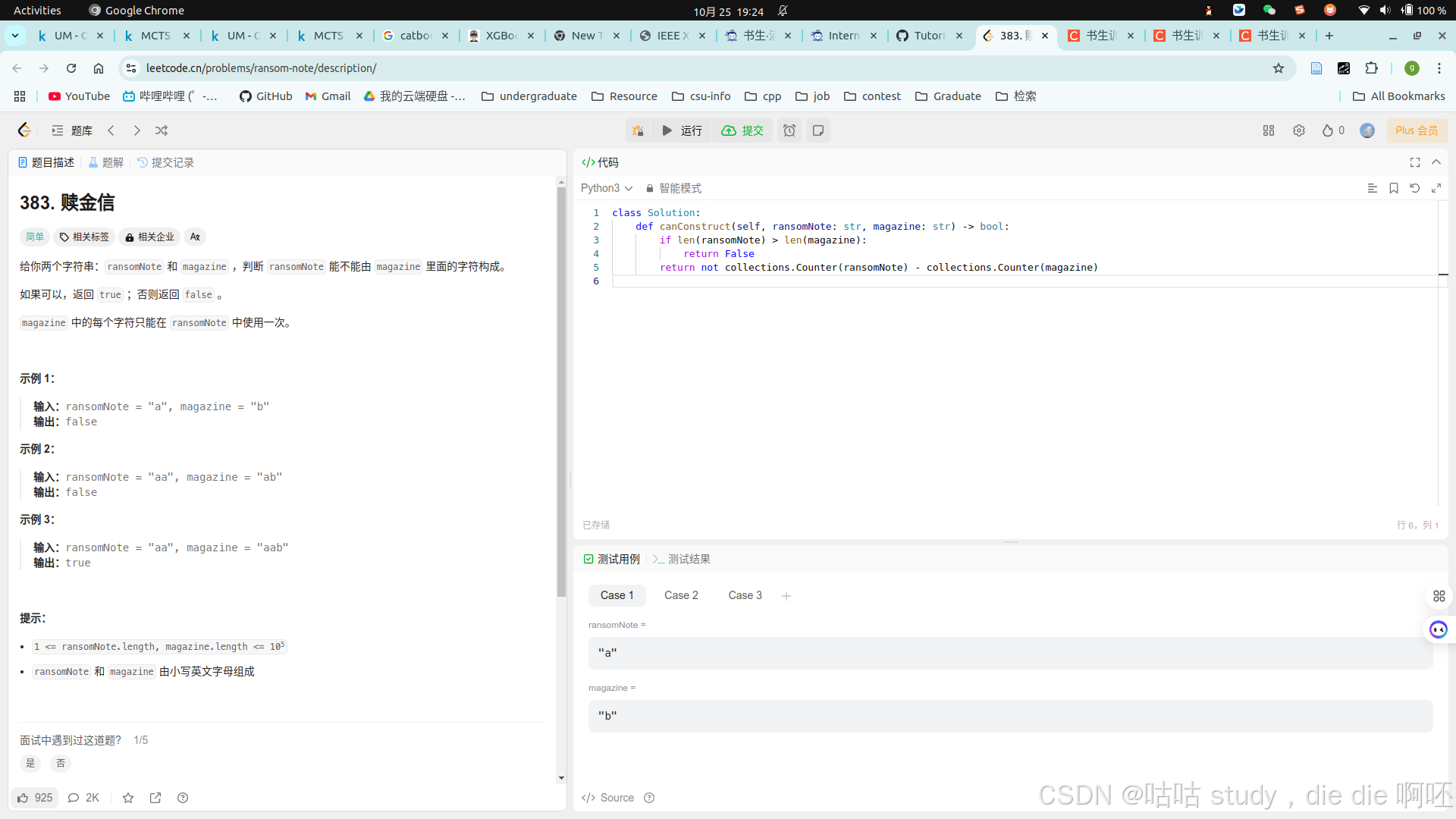This screenshot has width=1456, height=819.
Task: Click the debug icon beside Run
Action: pyautogui.click(x=638, y=130)
